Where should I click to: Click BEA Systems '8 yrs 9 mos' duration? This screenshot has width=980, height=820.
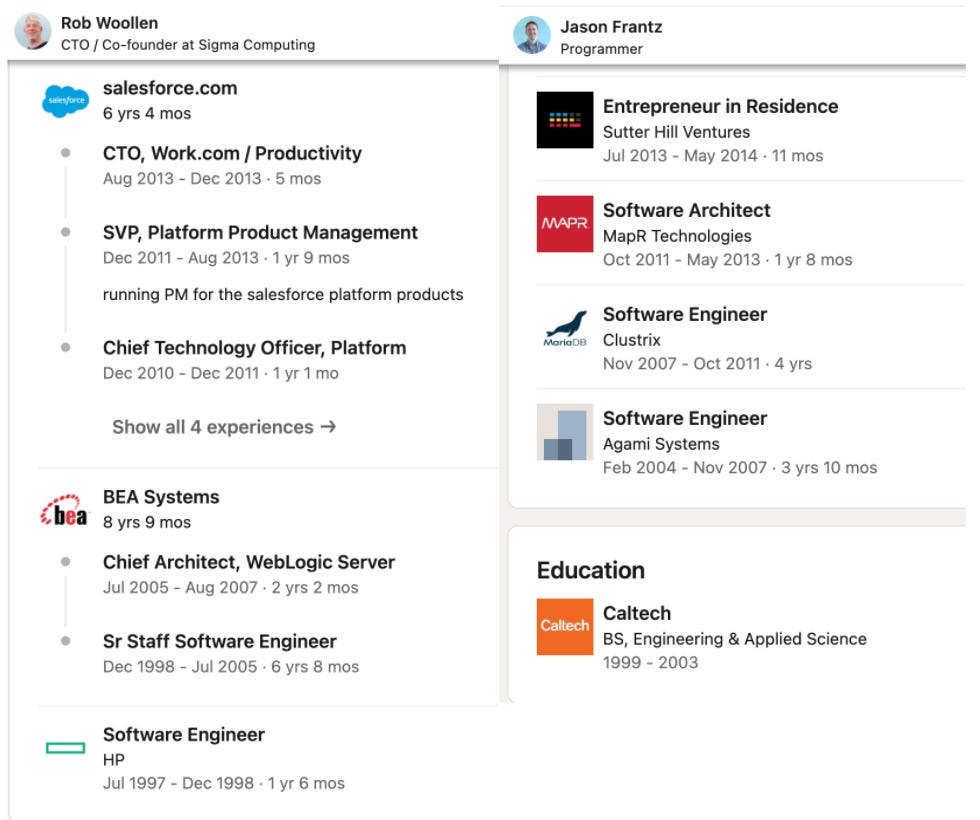coord(147,522)
